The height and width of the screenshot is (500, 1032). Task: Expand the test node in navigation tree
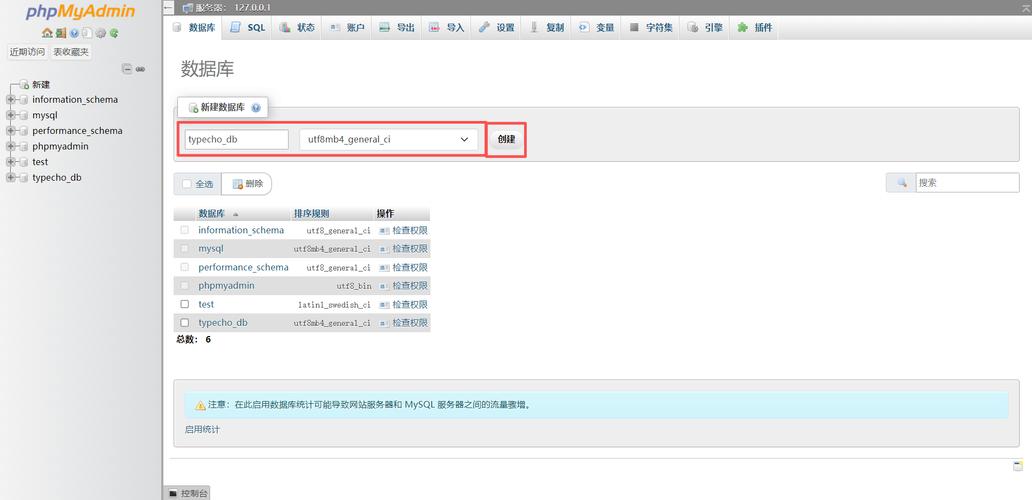point(11,162)
